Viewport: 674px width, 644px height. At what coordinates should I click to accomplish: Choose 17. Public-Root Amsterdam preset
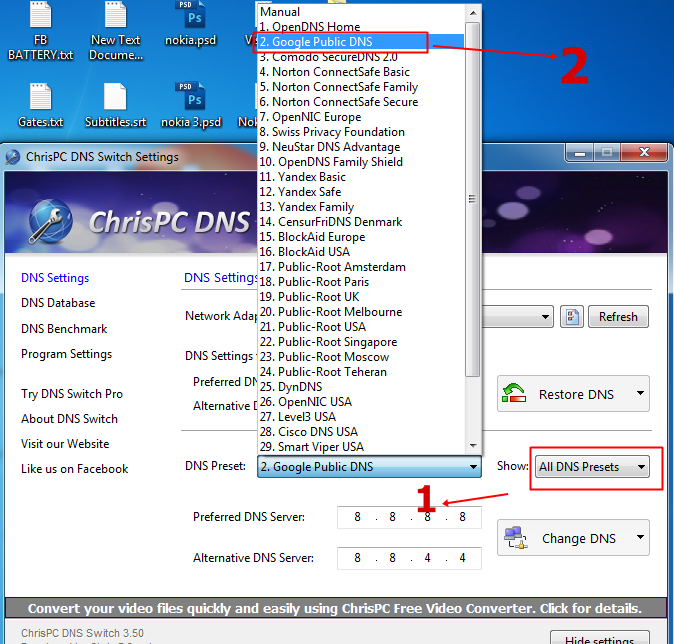[361, 267]
